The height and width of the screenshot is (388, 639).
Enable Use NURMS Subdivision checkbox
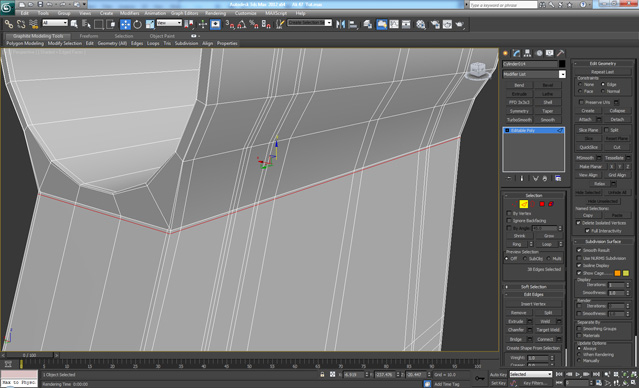pyautogui.click(x=579, y=258)
